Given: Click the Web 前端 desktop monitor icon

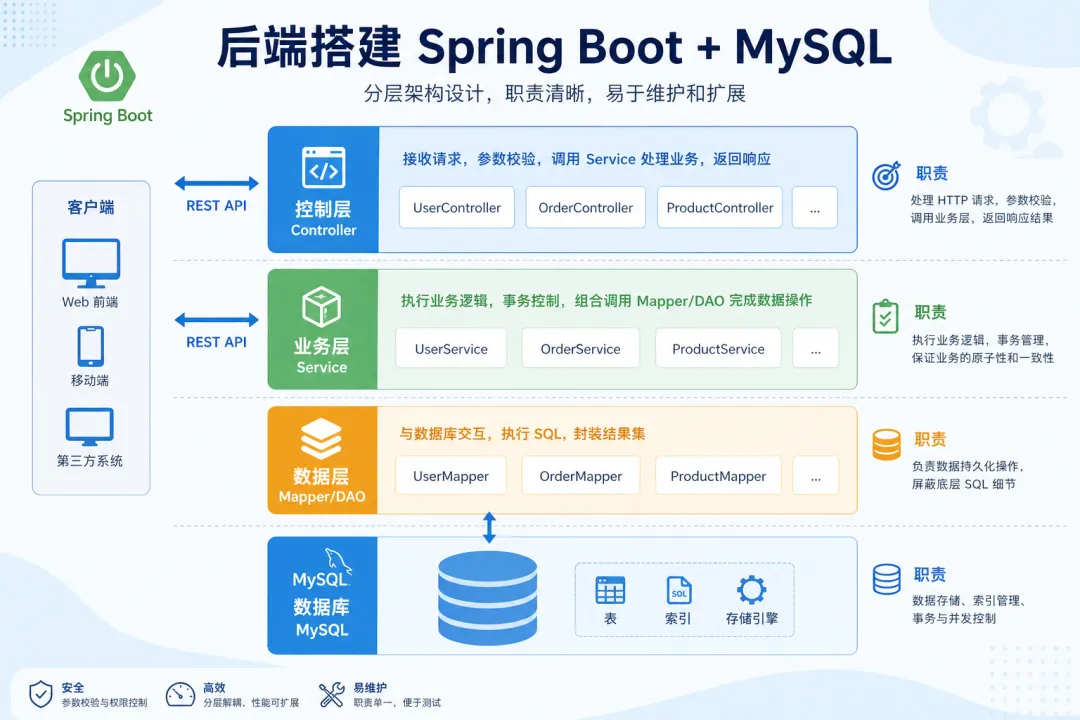Looking at the screenshot, I should [91, 263].
